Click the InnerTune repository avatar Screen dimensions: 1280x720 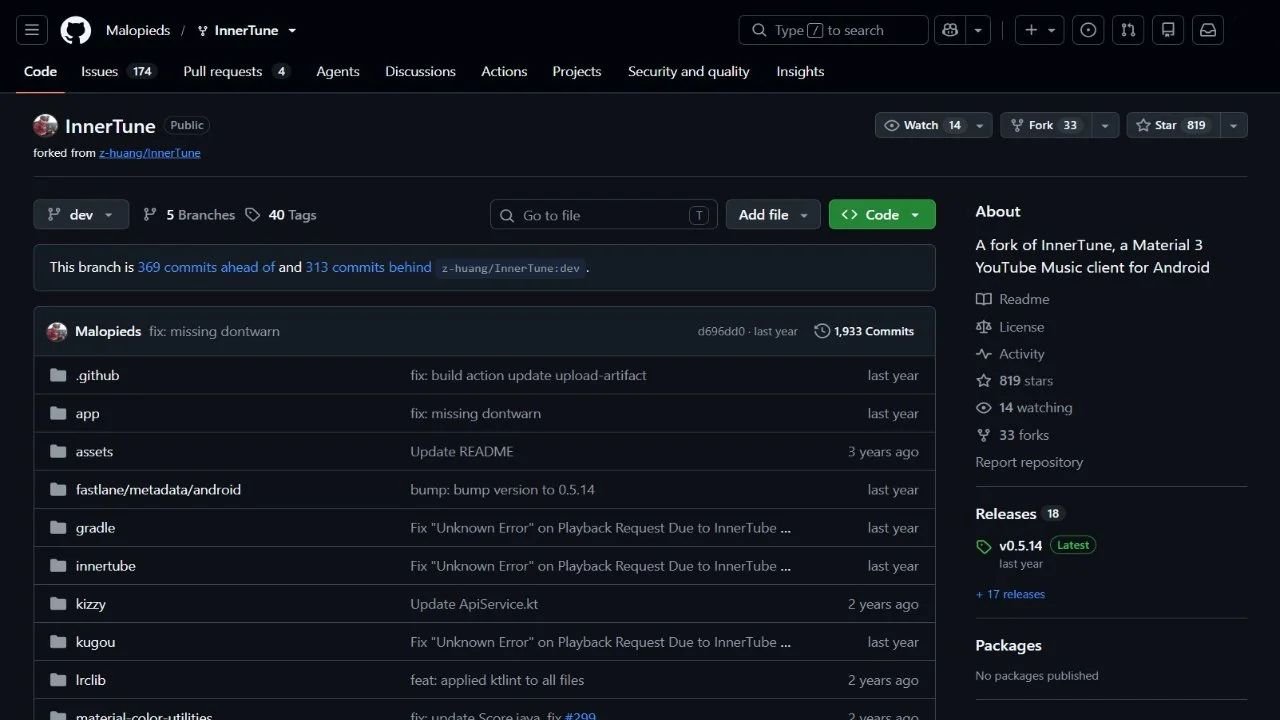[x=45, y=125]
